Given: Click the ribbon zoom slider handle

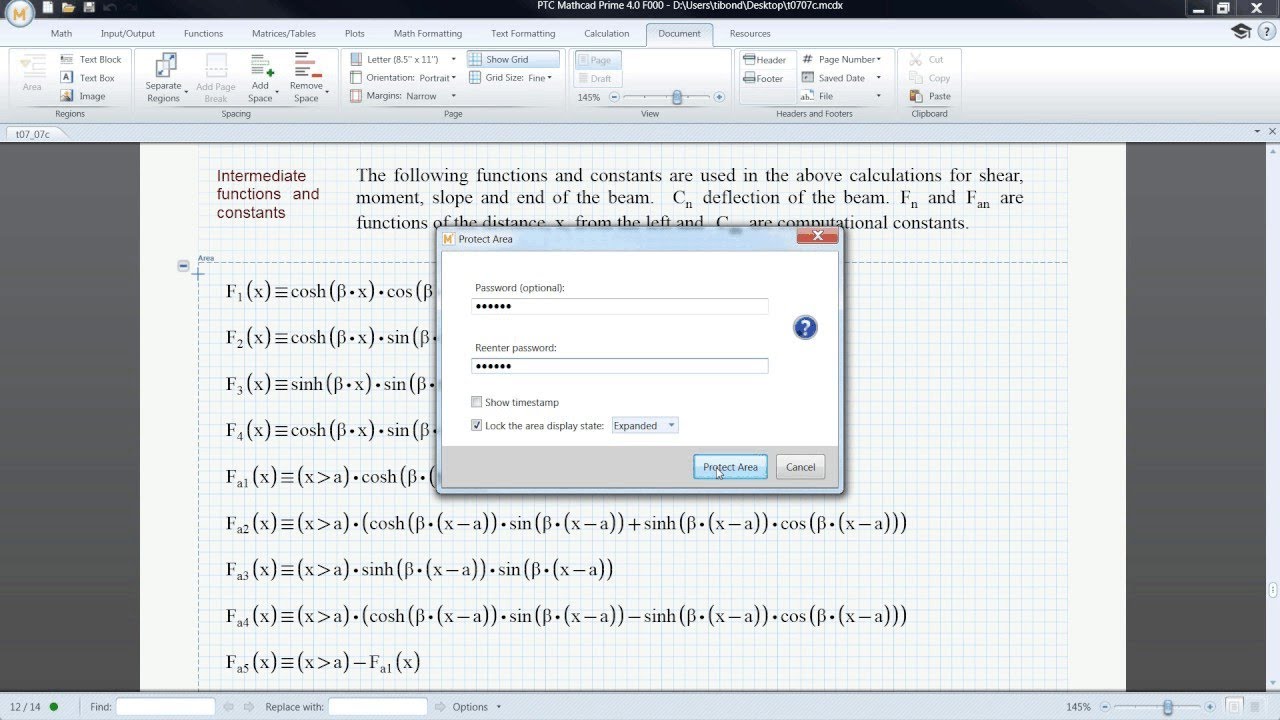Looking at the screenshot, I should pyautogui.click(x=677, y=97).
